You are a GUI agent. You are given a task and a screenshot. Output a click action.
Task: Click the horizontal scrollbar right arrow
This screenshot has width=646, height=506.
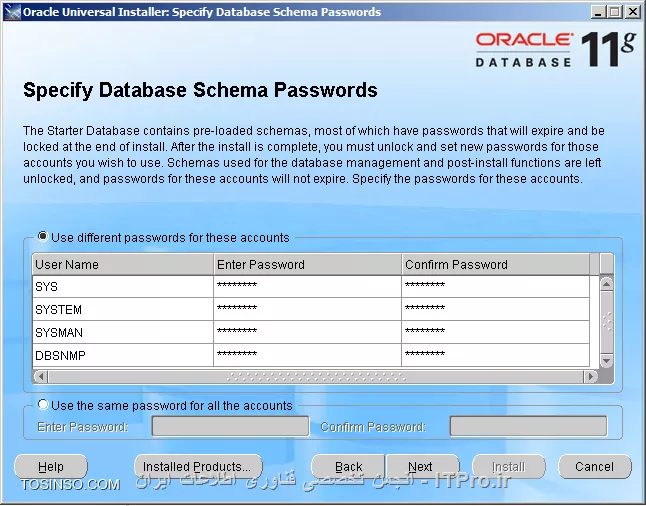[x=590, y=376]
